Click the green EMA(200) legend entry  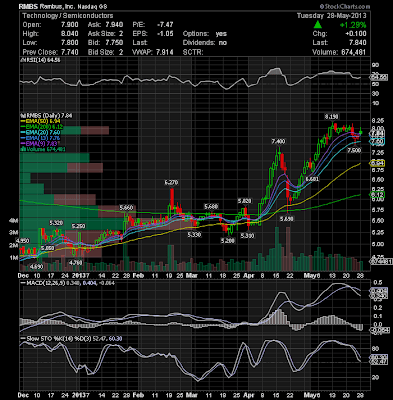[x=41, y=127]
